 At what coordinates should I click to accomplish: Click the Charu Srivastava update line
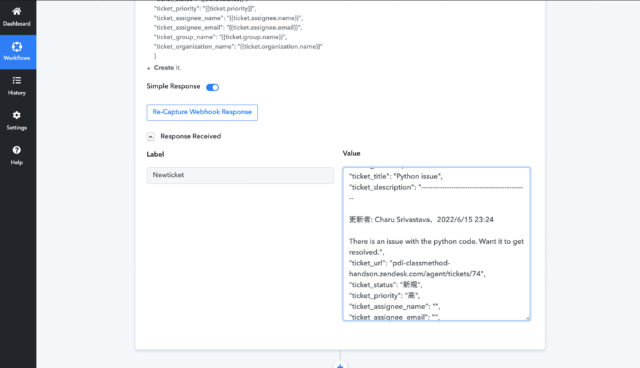pos(421,219)
